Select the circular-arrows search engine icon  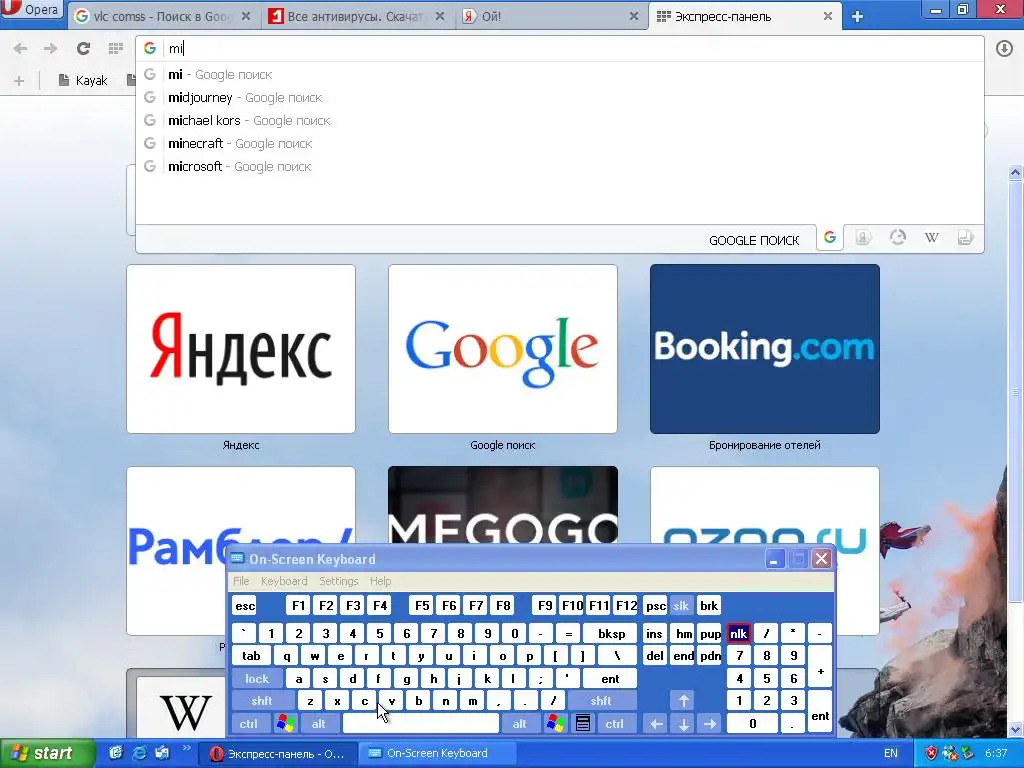(x=898, y=238)
